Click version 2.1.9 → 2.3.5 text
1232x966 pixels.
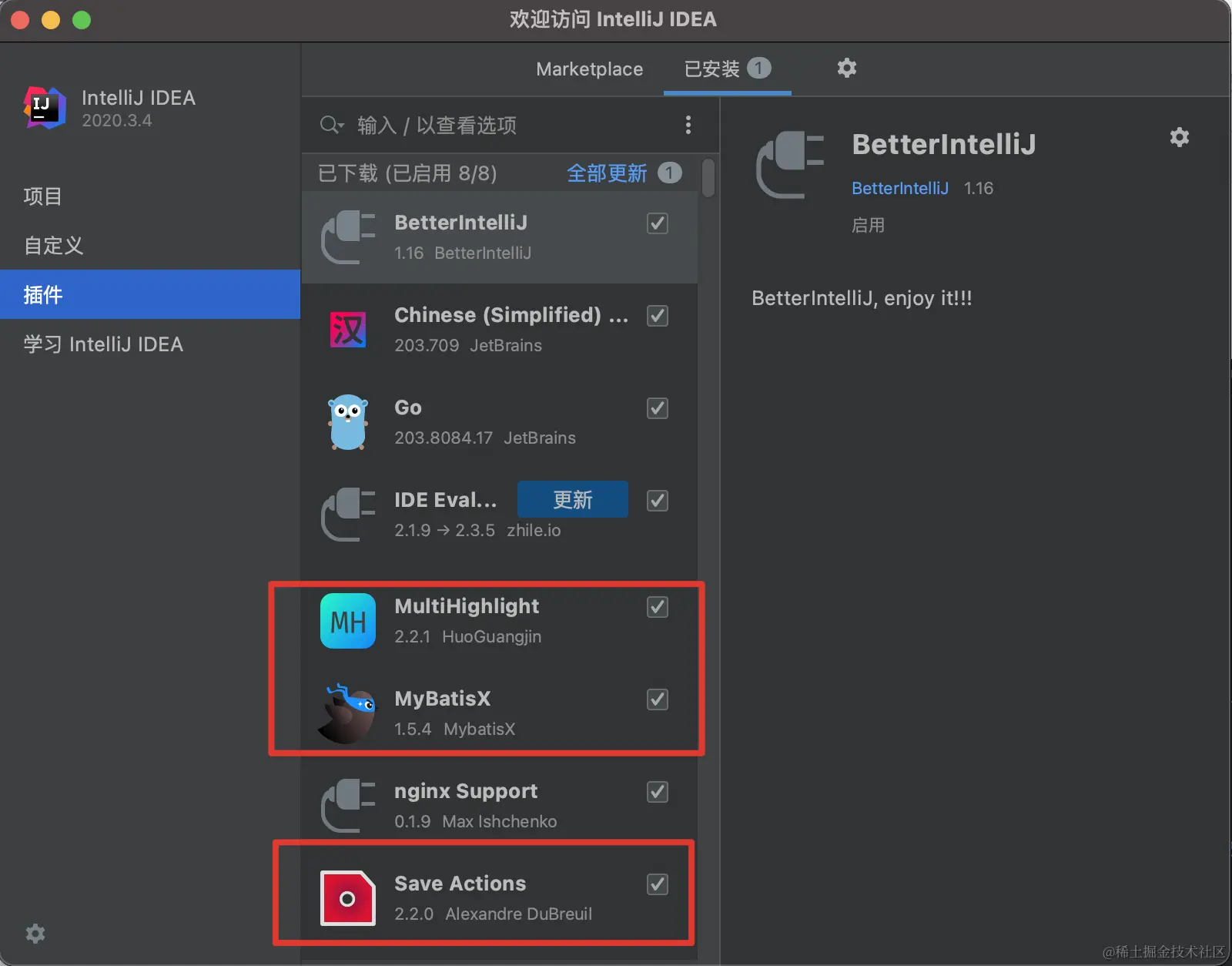444,530
